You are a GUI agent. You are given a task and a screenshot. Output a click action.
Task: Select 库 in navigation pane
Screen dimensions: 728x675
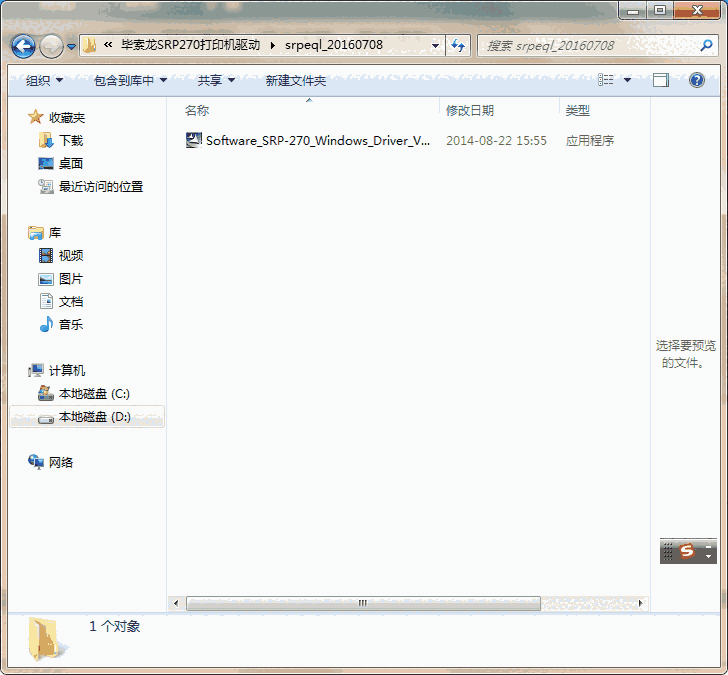[55, 233]
